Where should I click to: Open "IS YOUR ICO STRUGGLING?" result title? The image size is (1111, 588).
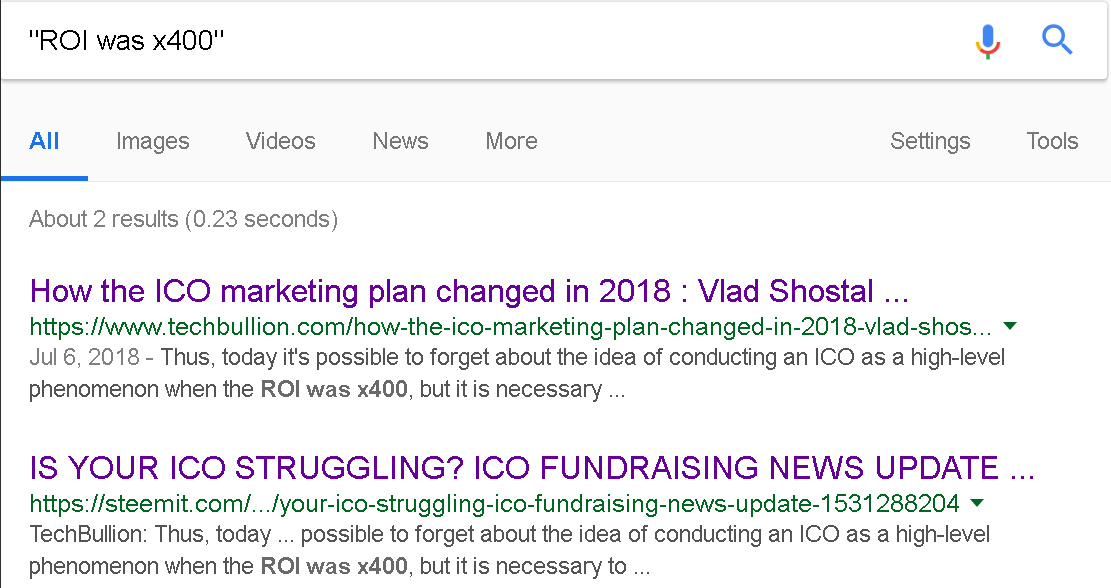click(532, 468)
